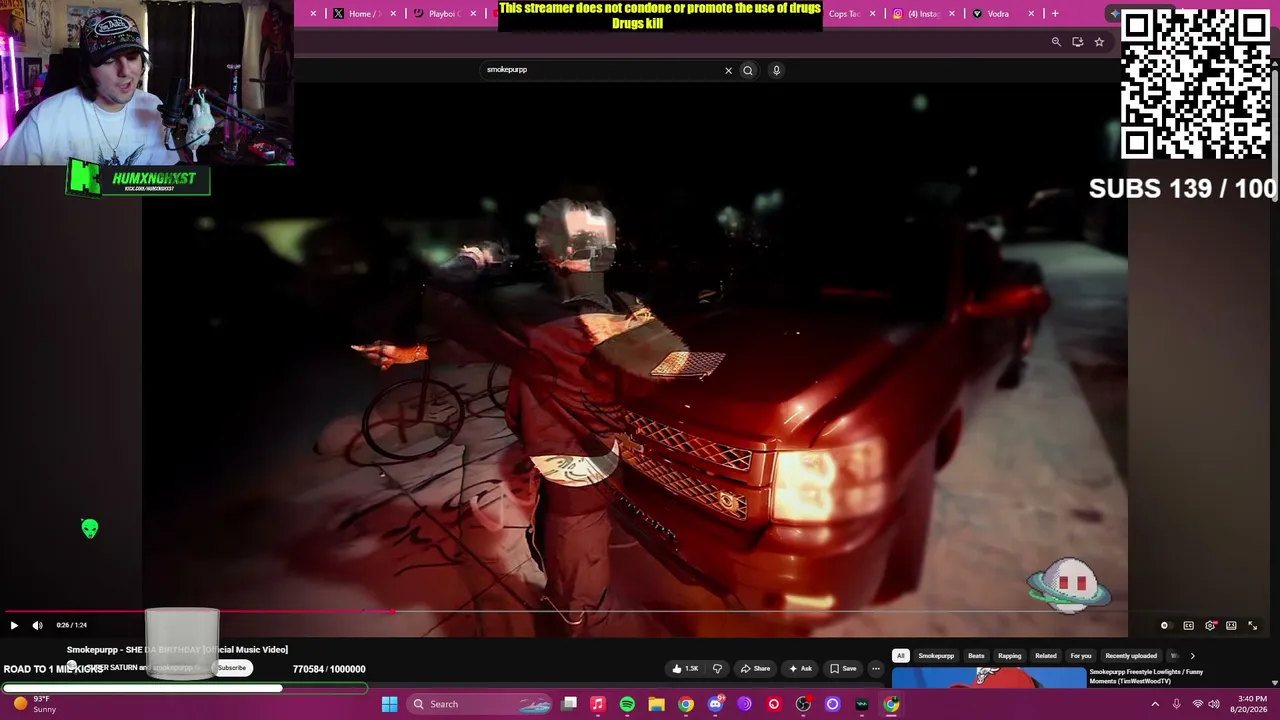Open File Explorer from the taskbar

[656, 704]
